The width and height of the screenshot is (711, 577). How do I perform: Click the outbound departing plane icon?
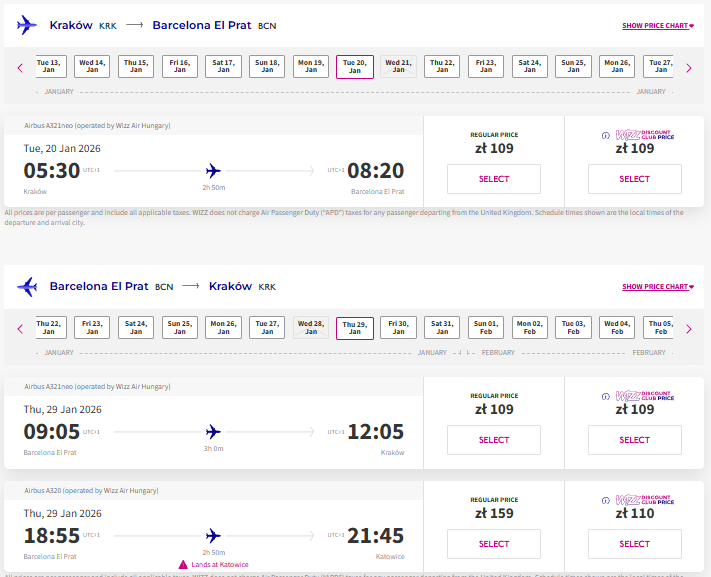(27, 25)
